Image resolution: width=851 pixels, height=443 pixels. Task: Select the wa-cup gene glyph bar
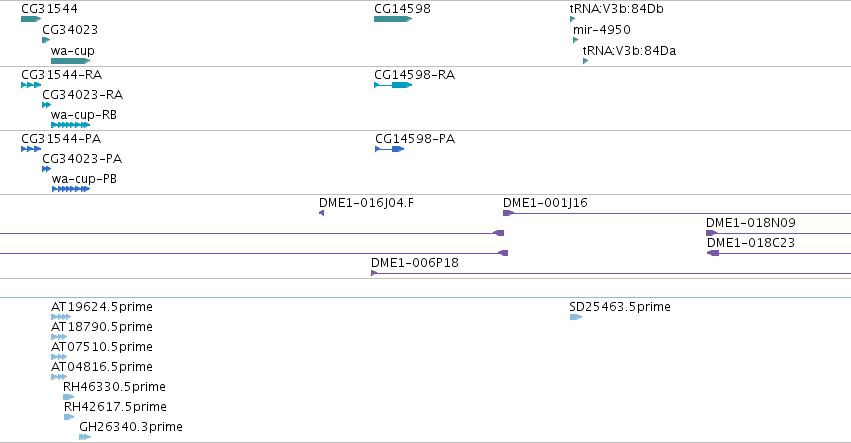[x=70, y=61]
